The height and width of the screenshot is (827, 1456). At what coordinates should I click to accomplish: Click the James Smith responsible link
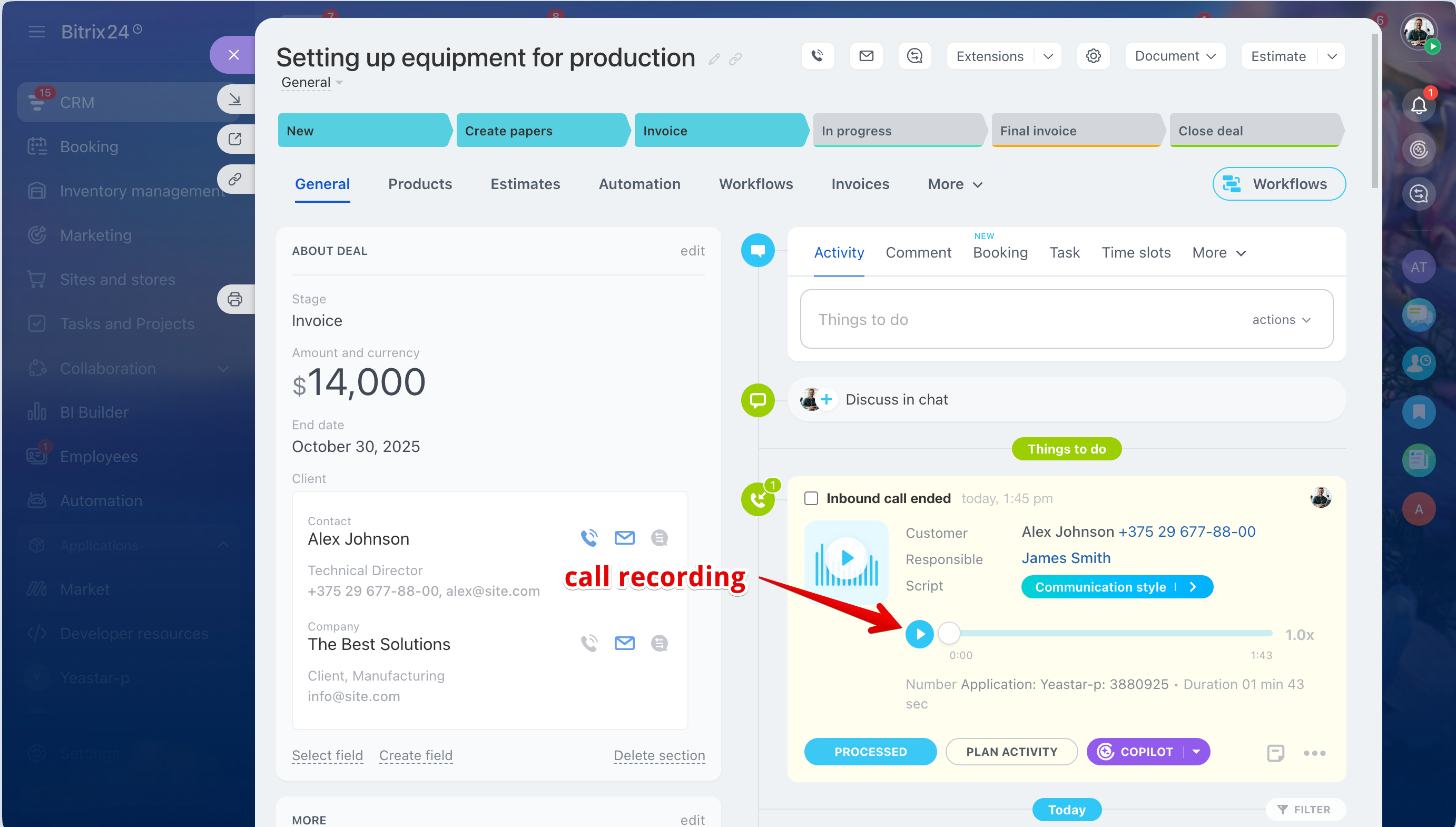[x=1066, y=558]
